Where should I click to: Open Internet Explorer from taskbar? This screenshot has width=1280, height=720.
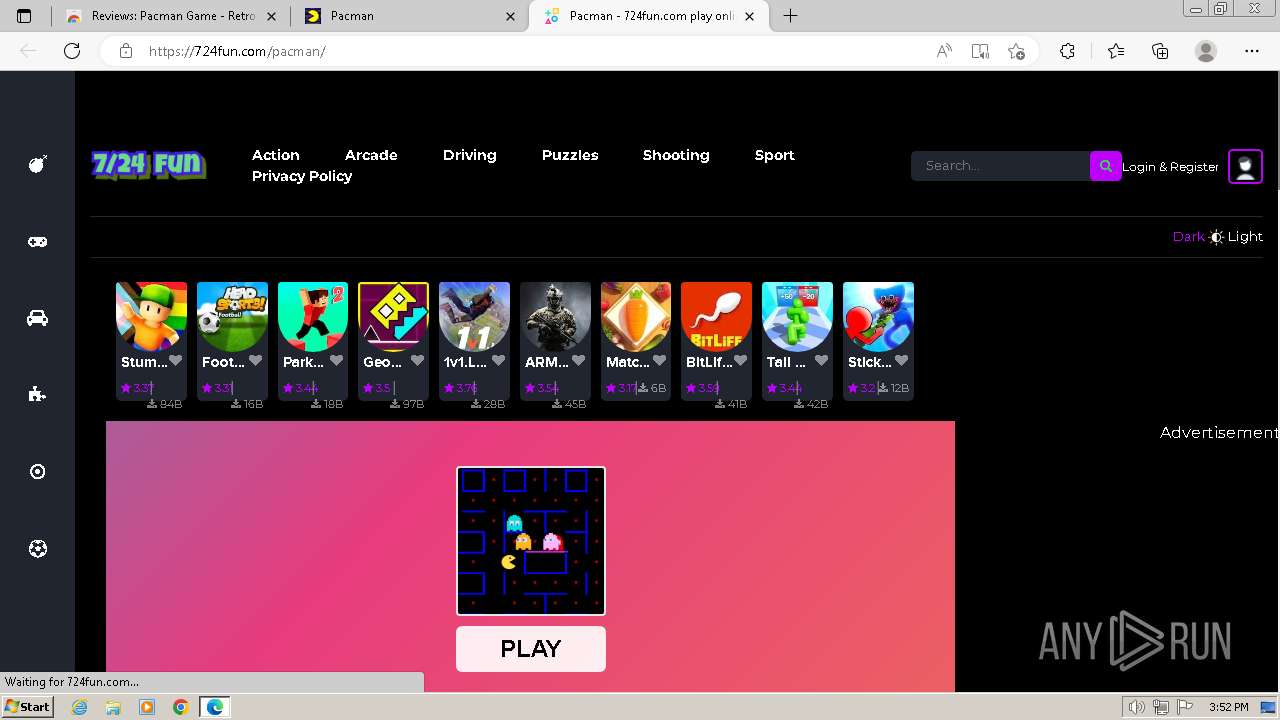[80, 707]
